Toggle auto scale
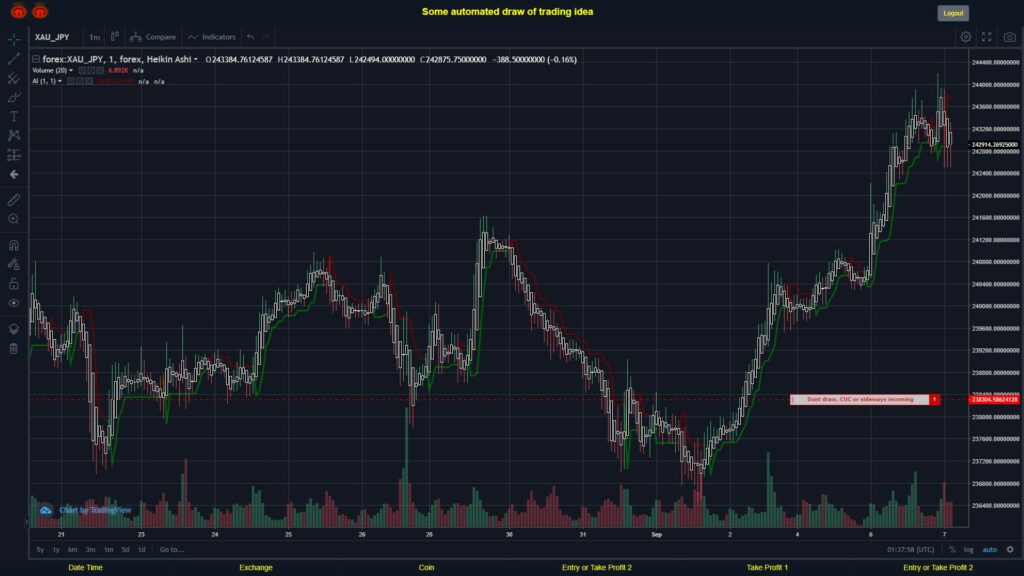1024x576 pixels. pos(990,550)
